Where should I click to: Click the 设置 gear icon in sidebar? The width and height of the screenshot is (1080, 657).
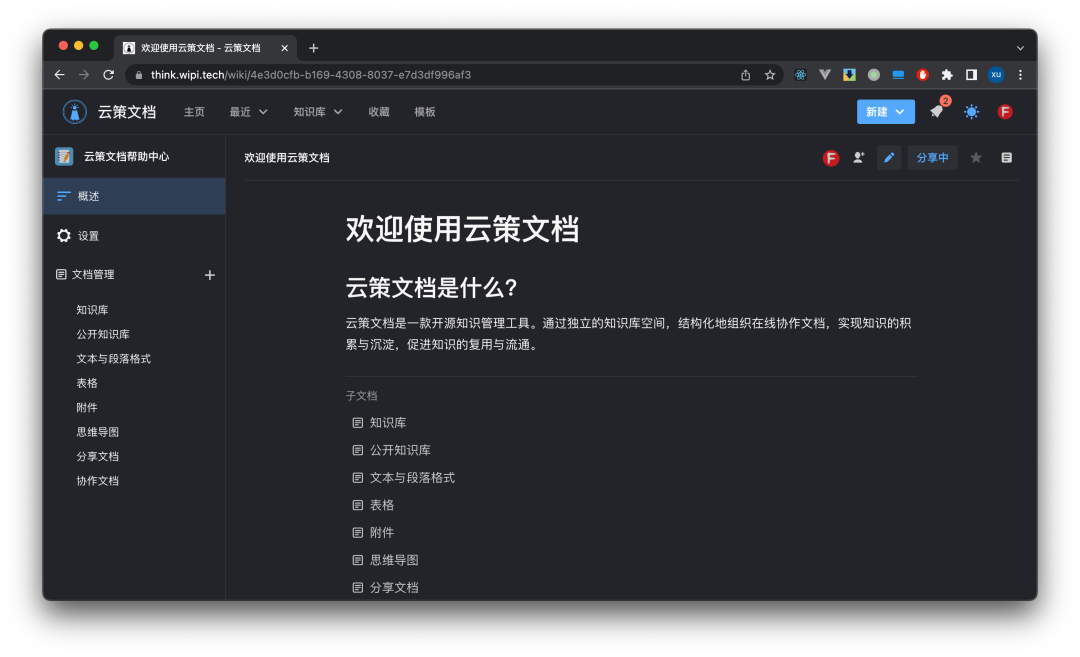[x=64, y=236]
